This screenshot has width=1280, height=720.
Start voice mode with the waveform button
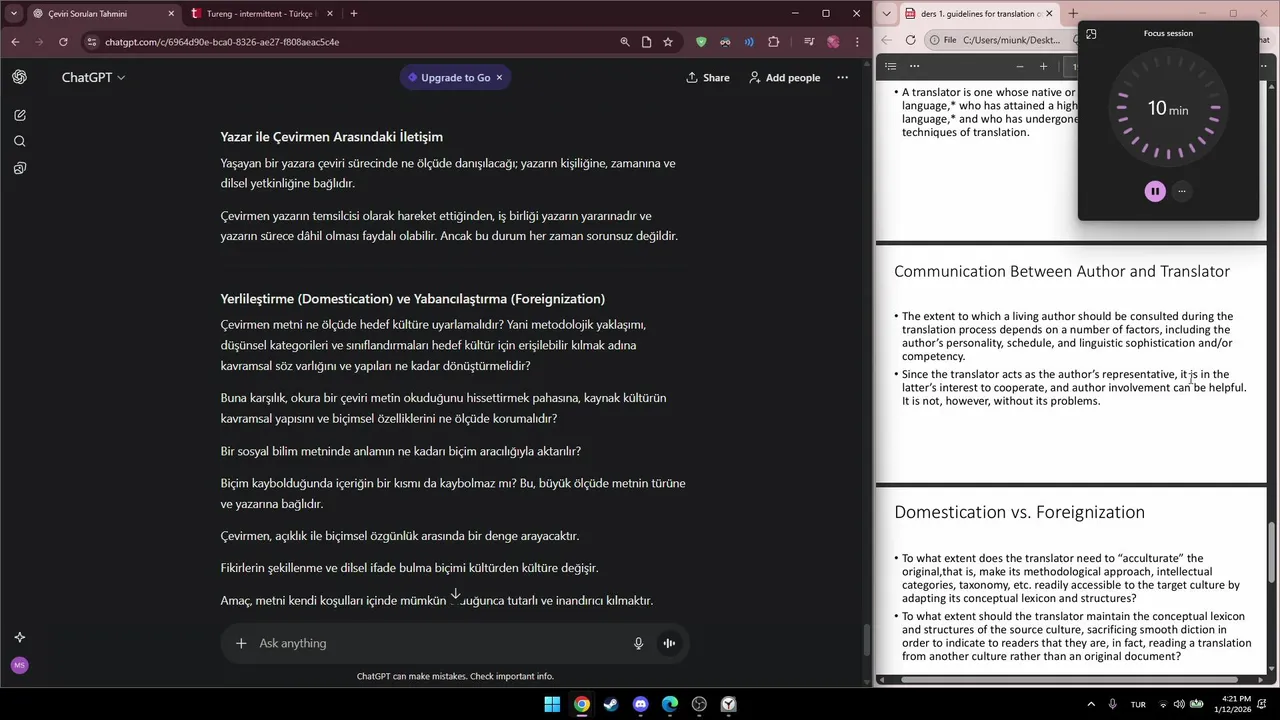pos(669,643)
